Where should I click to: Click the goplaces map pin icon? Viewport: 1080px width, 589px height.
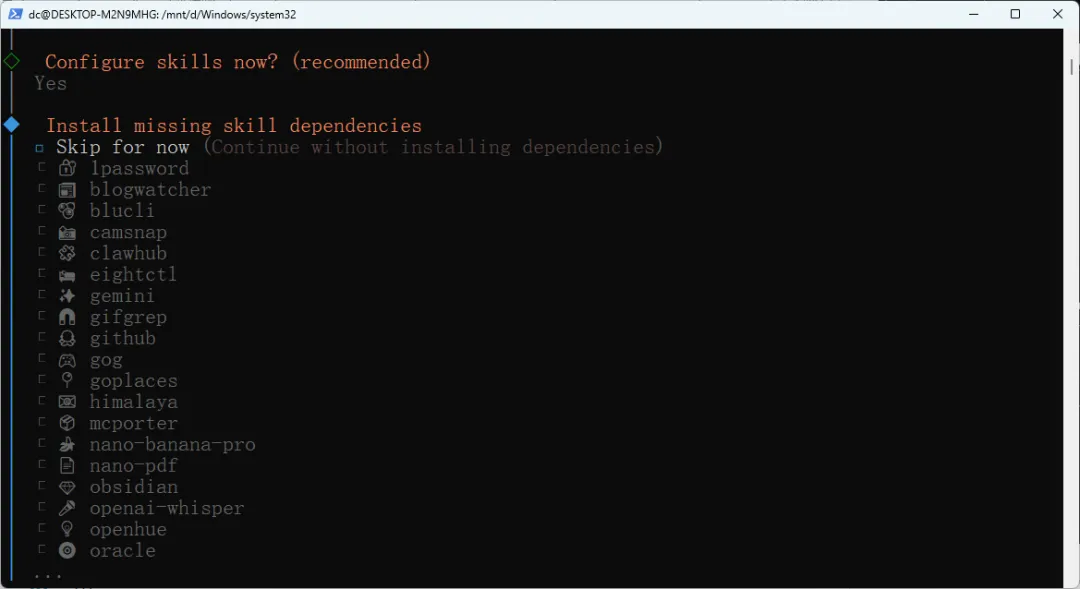(67, 380)
